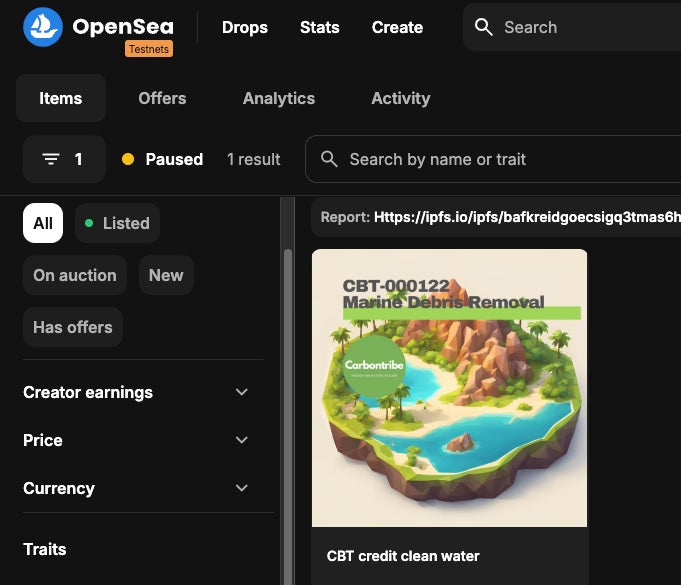The width and height of the screenshot is (681, 585).
Task: Click the yellow Paused status dot
Action: tap(128, 159)
